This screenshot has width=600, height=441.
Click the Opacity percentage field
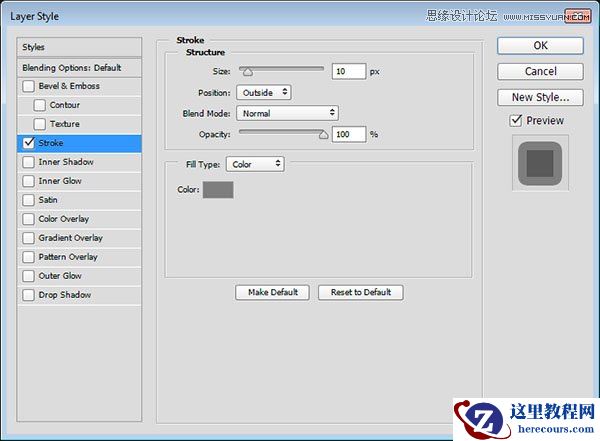349,134
